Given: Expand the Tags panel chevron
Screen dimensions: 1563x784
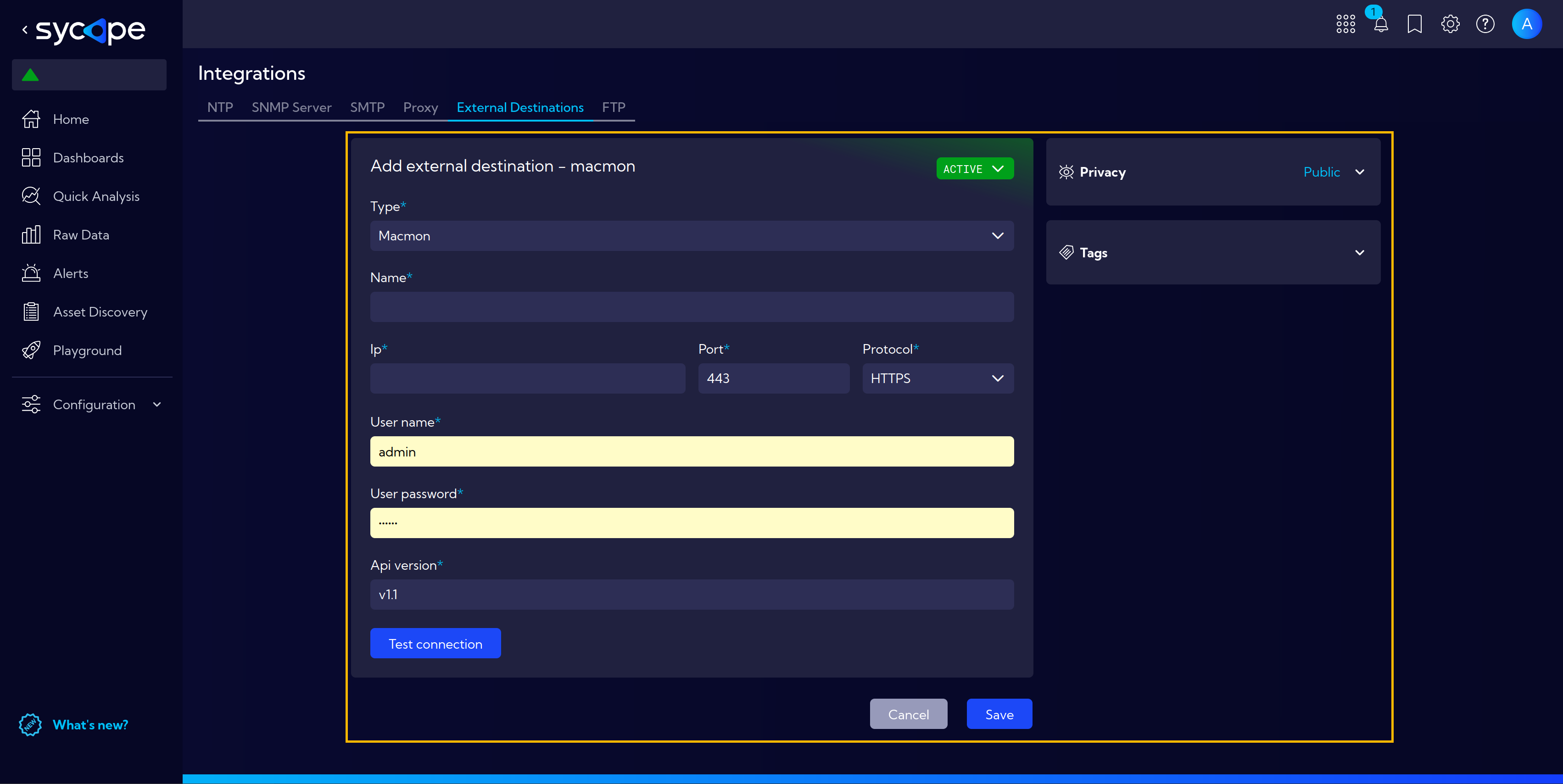Looking at the screenshot, I should 1360,252.
